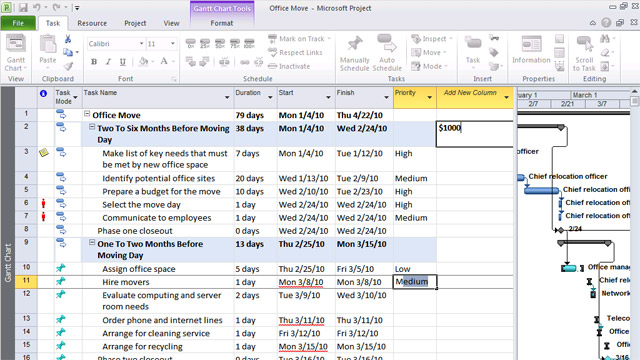The height and width of the screenshot is (360, 640).
Task: Click the Find binoculars icon
Action: (x=605, y=39)
